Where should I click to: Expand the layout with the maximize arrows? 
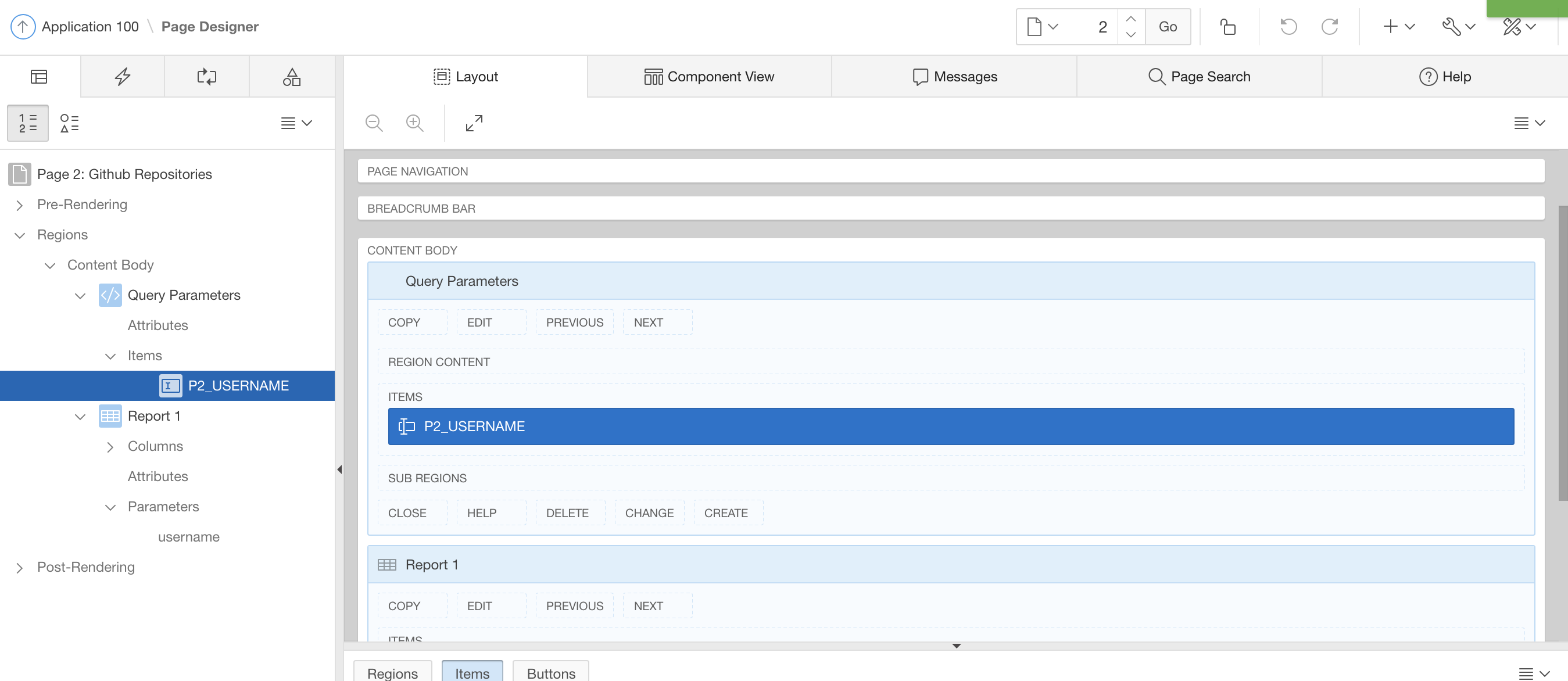(474, 123)
